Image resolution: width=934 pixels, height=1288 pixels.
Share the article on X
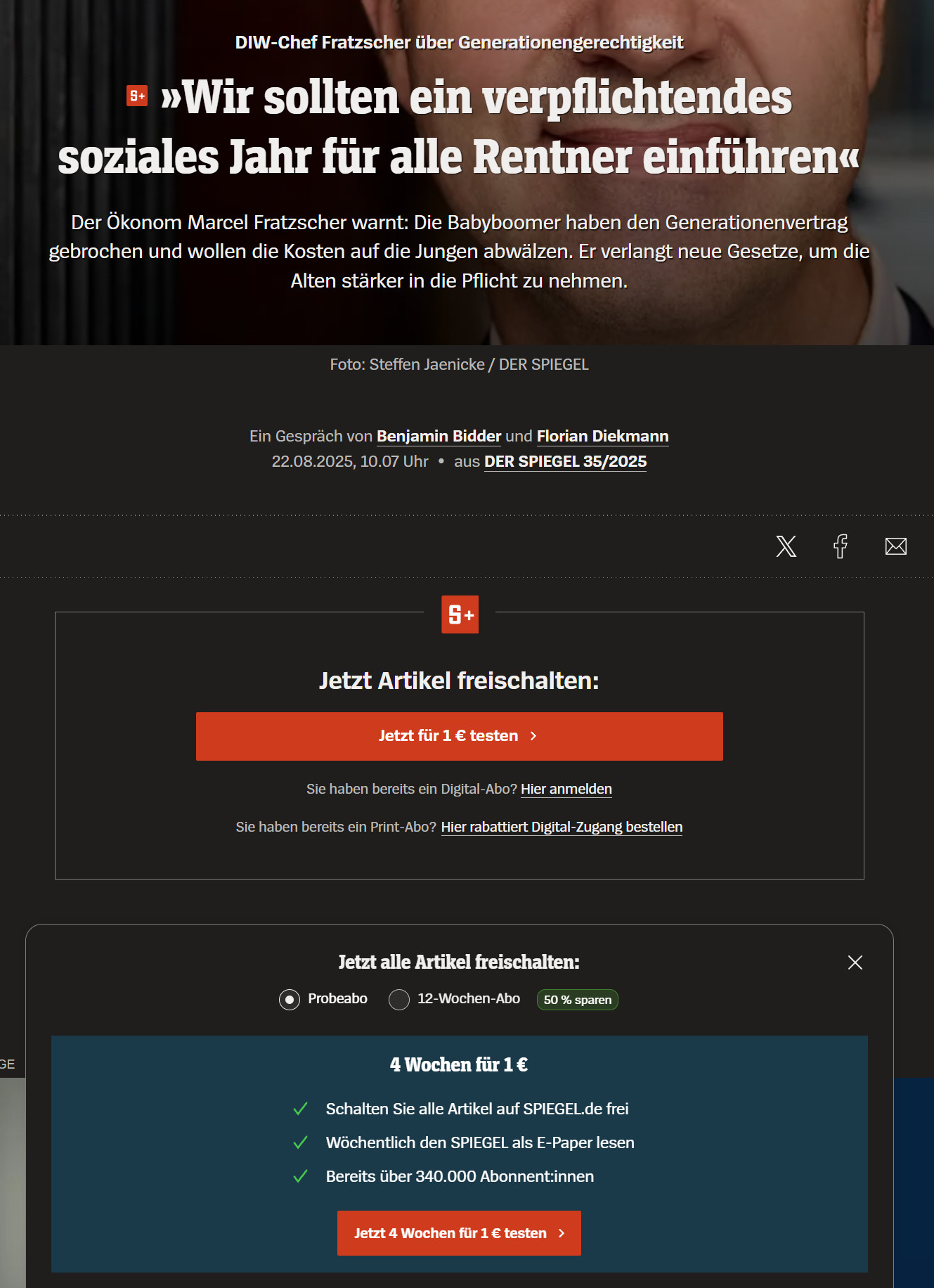pos(786,546)
